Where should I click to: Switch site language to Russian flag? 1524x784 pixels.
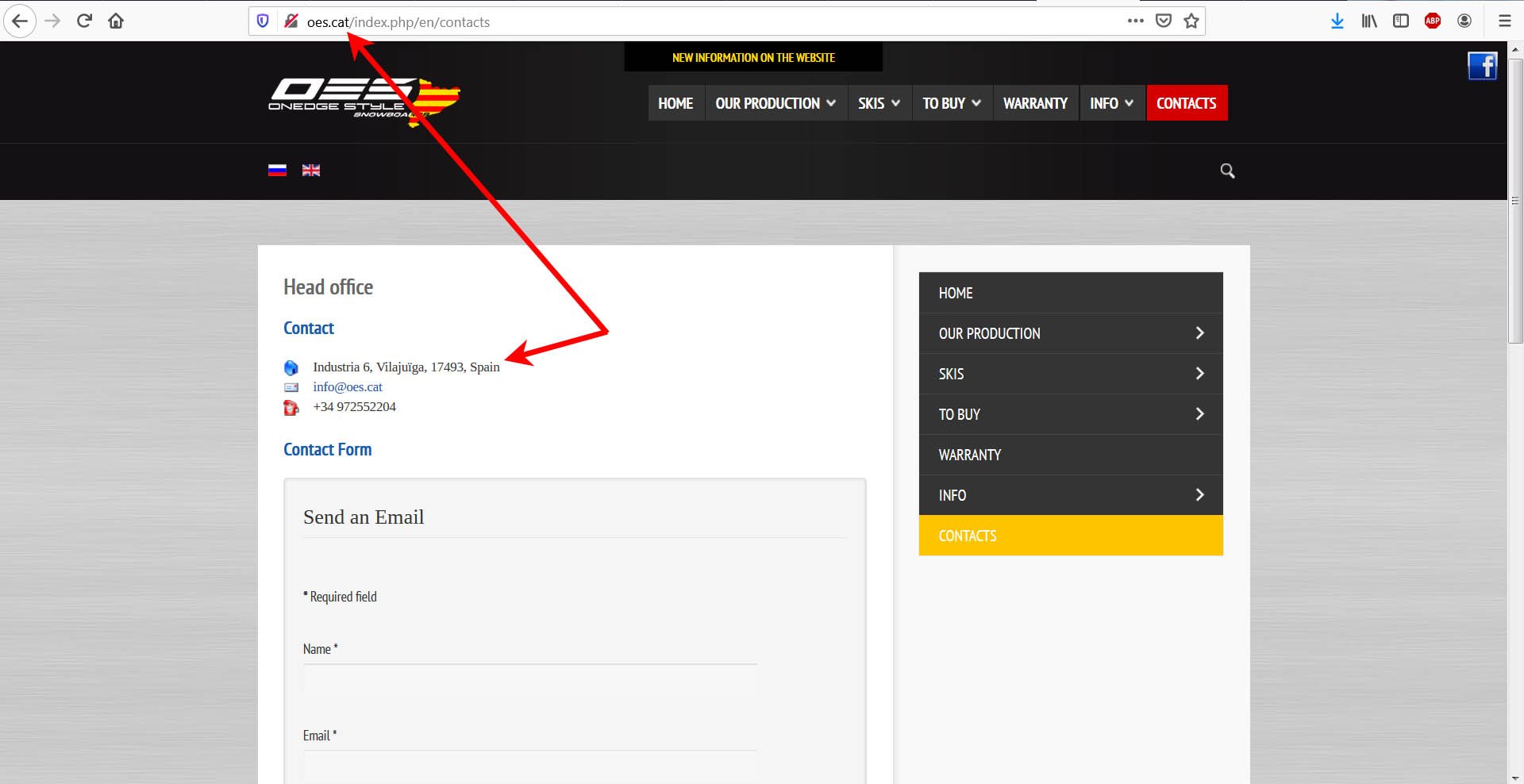click(277, 170)
